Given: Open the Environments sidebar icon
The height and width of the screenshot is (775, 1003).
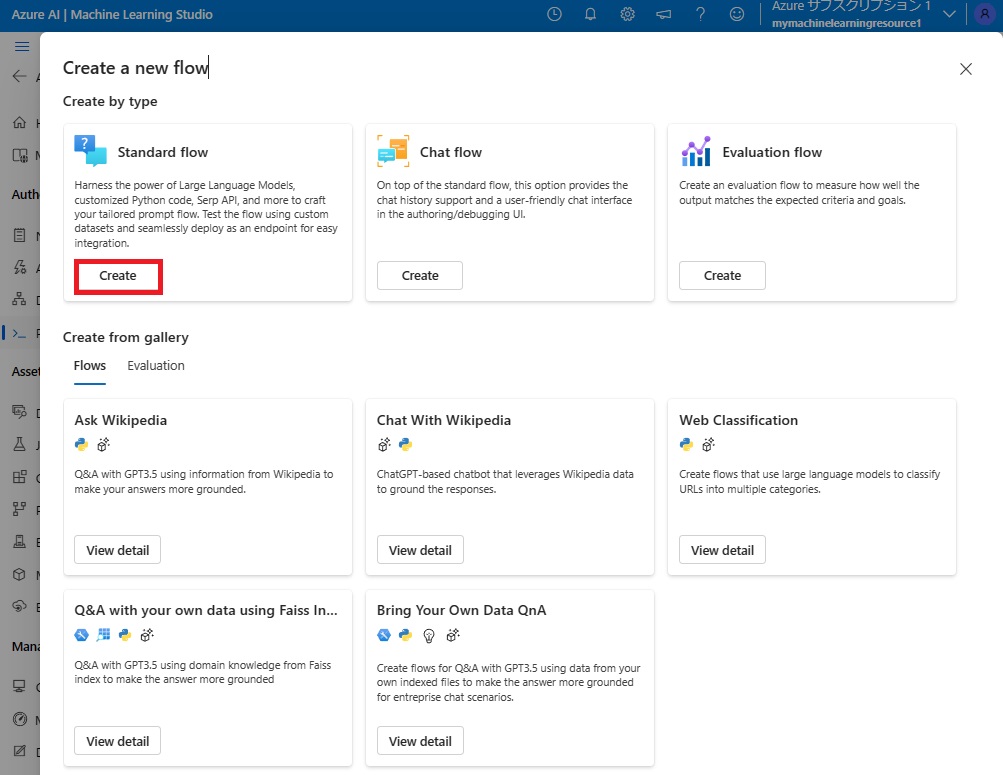Looking at the screenshot, I should (20, 542).
